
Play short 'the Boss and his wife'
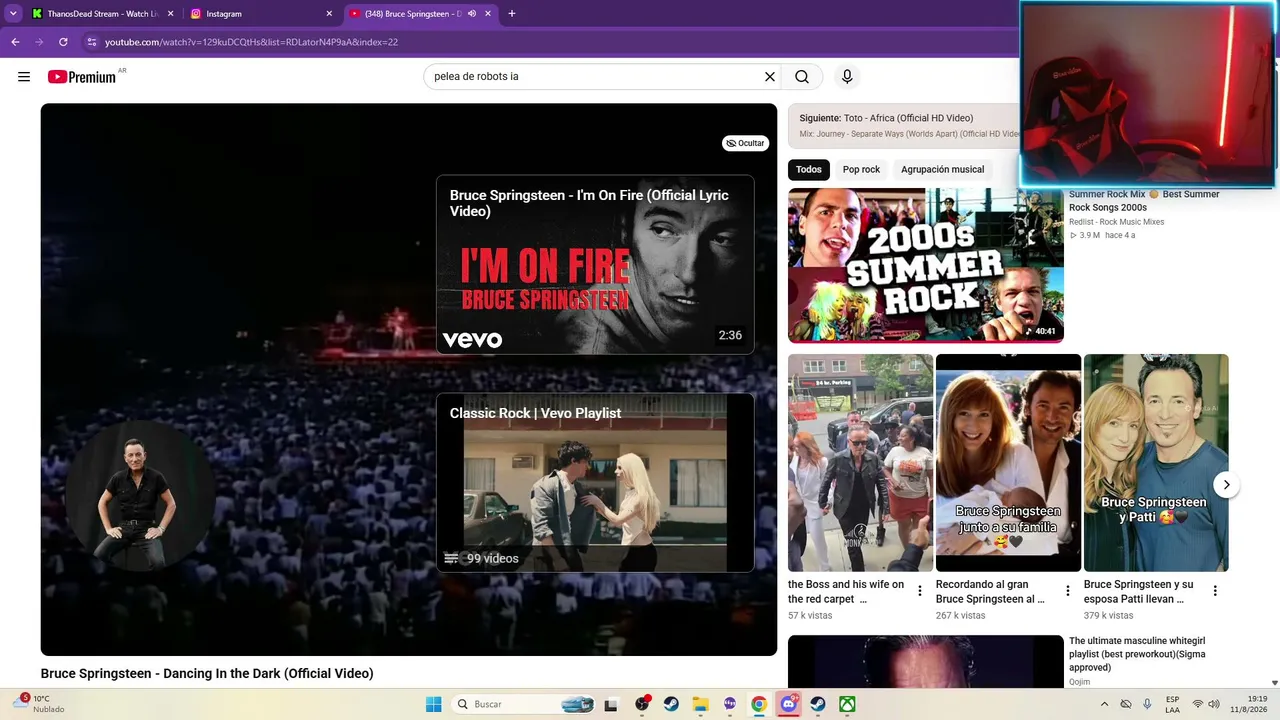tap(860, 463)
